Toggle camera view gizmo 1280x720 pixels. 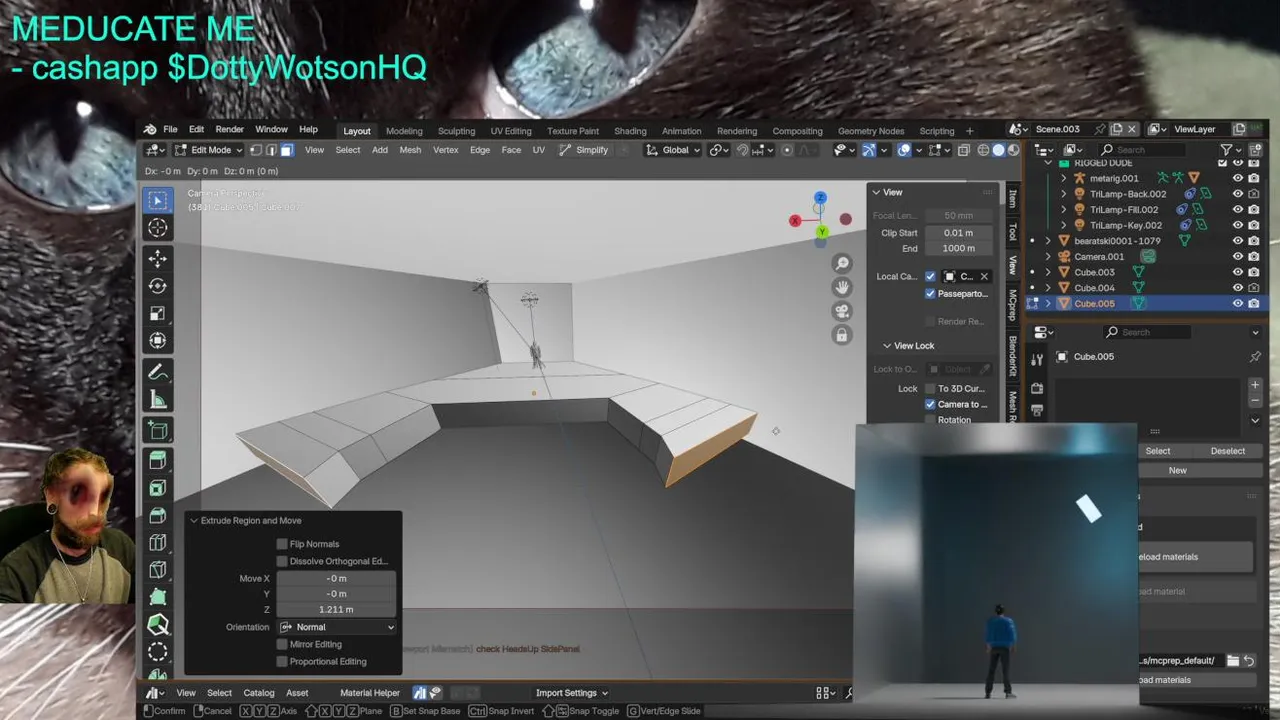pyautogui.click(x=842, y=311)
